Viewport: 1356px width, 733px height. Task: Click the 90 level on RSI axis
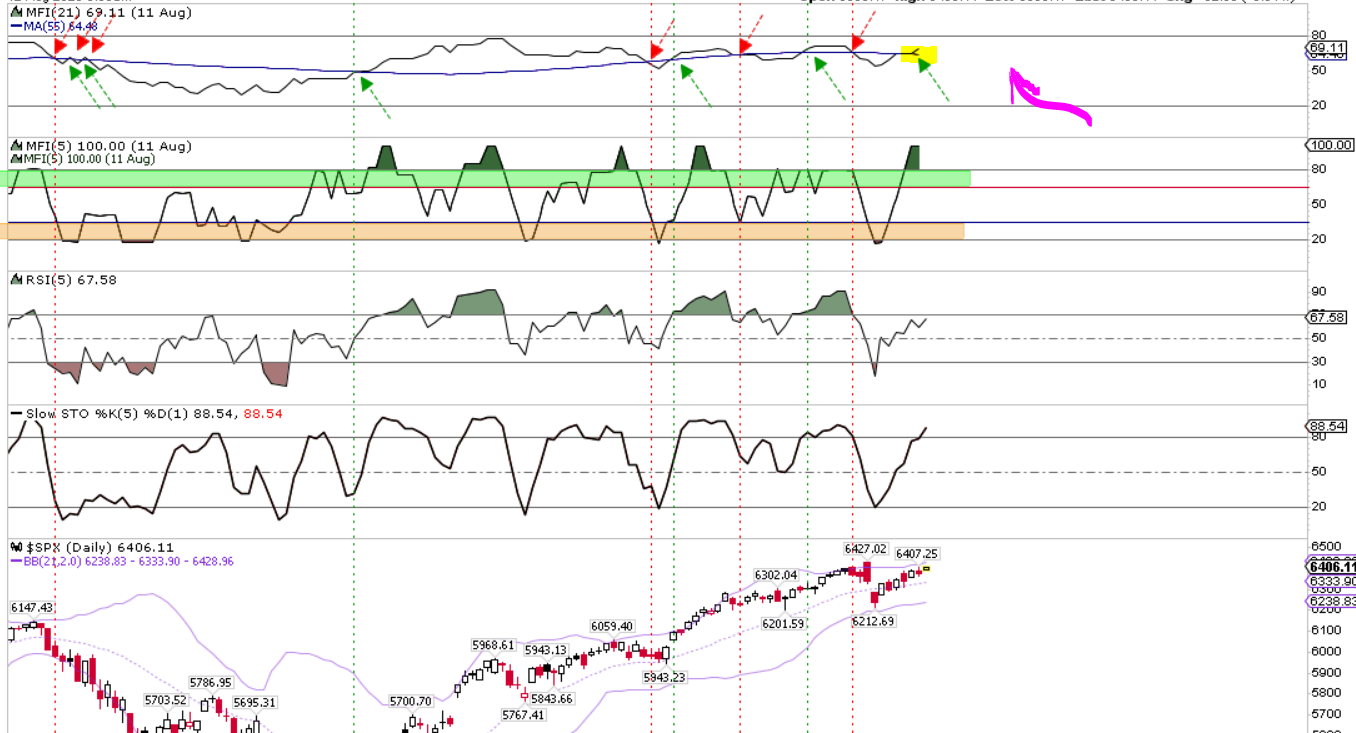pos(1318,292)
